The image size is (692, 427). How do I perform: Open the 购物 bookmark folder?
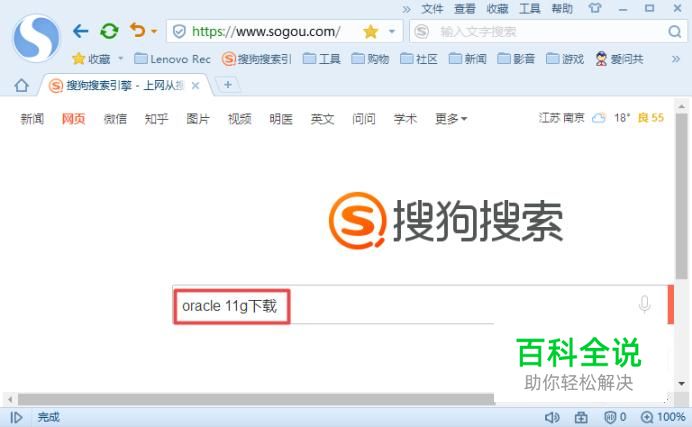tap(370, 59)
